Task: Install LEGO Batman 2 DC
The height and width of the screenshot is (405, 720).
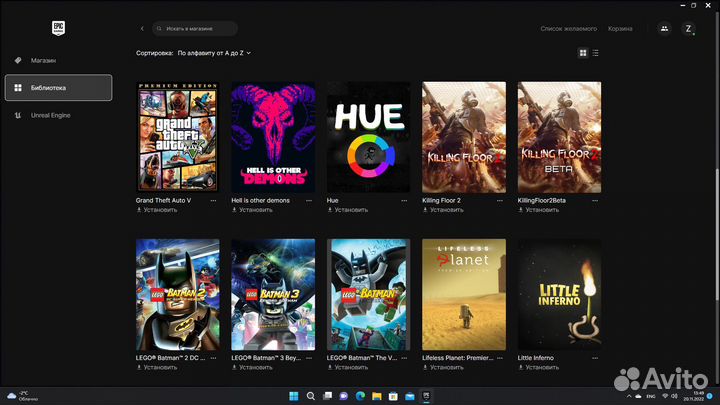Action: click(157, 367)
